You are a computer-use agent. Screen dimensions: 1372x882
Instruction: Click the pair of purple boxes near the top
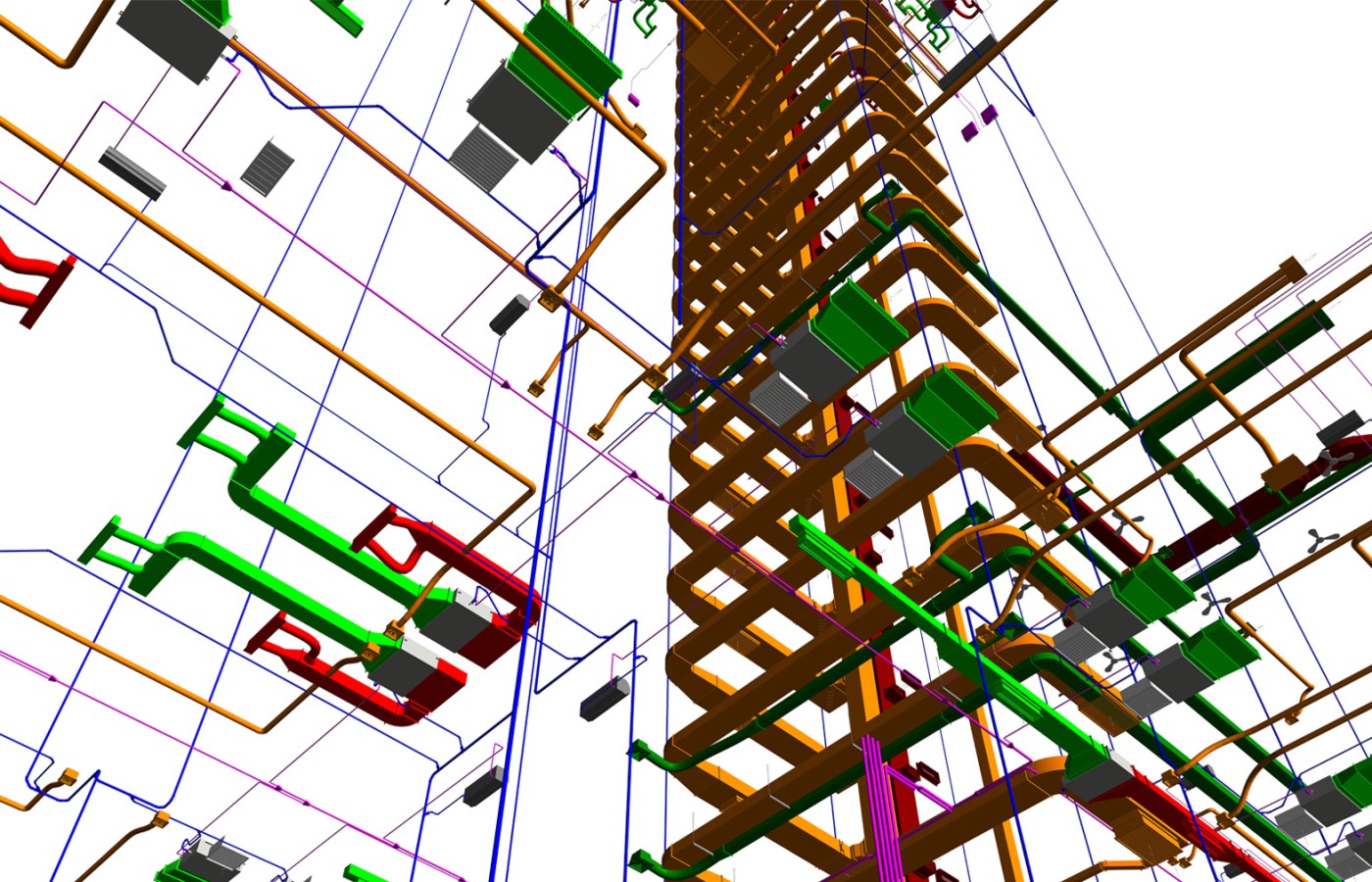click(x=979, y=122)
